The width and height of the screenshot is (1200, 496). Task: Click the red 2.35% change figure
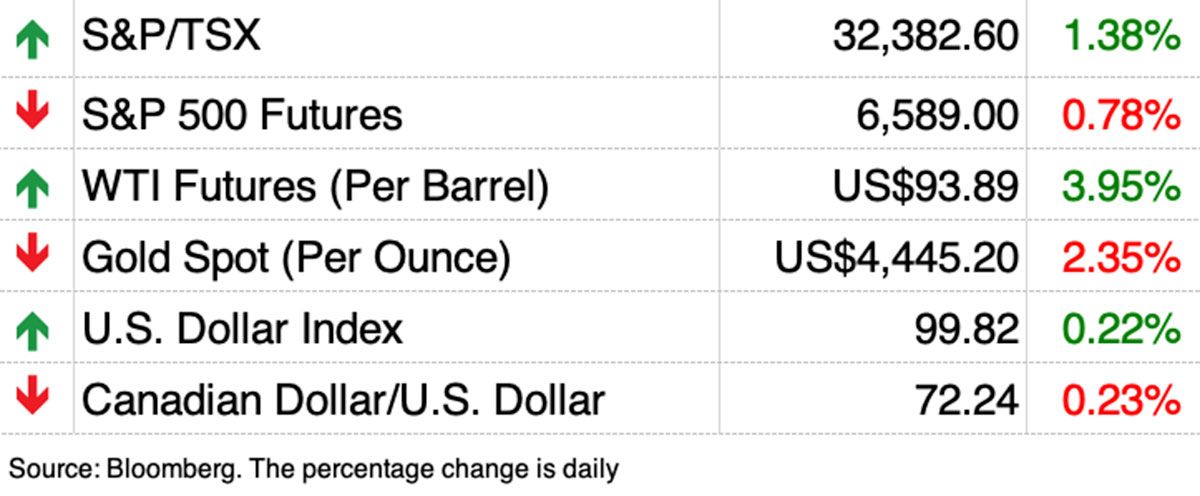(x=1122, y=259)
